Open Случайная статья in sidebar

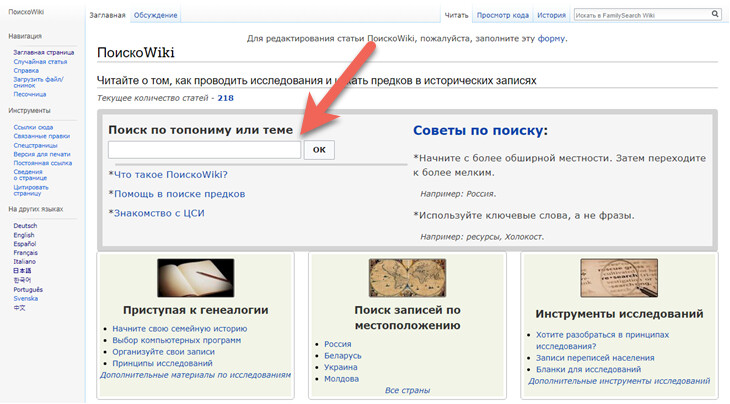pyautogui.click(x=40, y=61)
